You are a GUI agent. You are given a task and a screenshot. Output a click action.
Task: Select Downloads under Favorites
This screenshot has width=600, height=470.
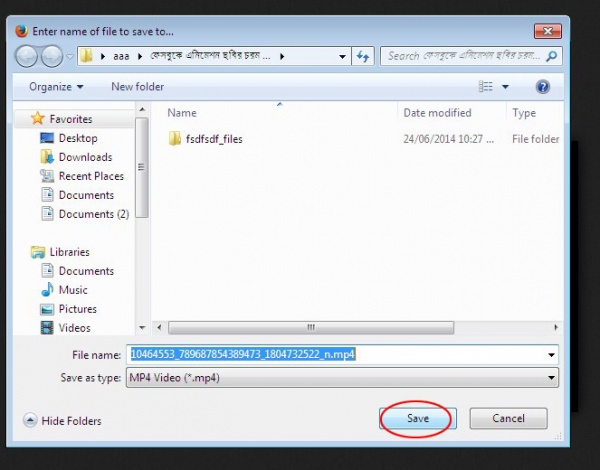85,157
